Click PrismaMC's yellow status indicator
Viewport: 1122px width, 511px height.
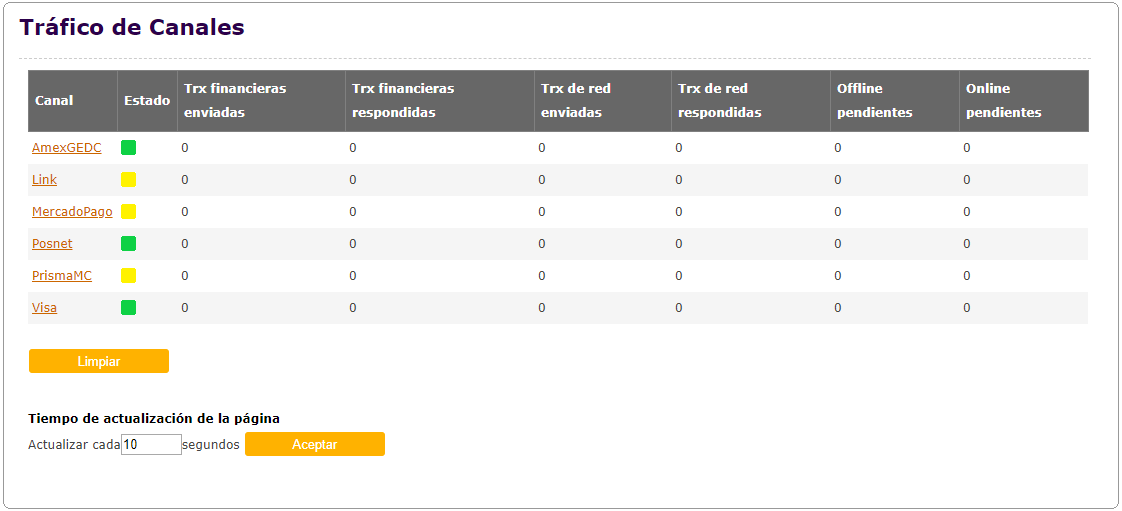pyautogui.click(x=128, y=276)
